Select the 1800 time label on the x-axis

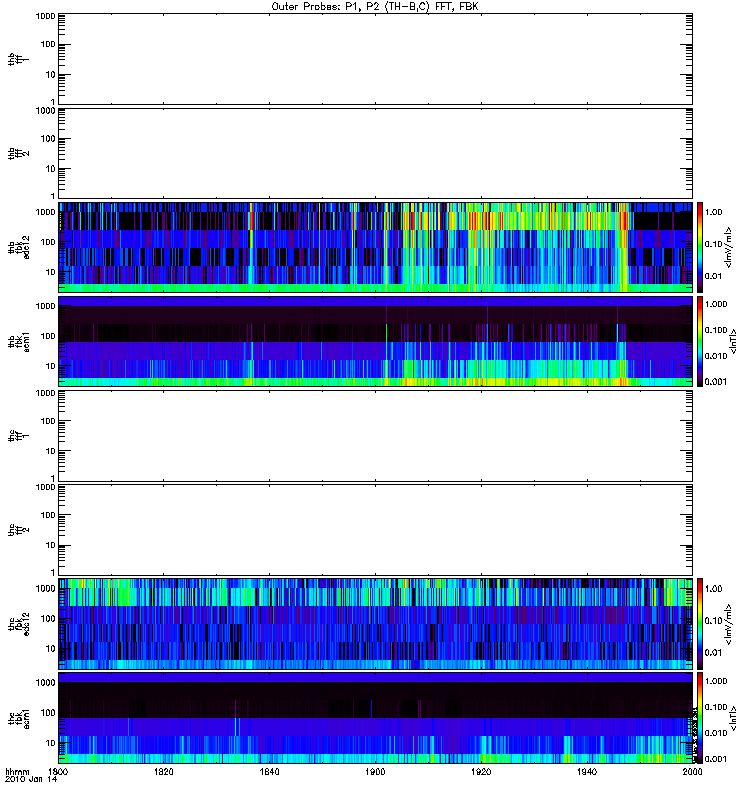coord(58,771)
